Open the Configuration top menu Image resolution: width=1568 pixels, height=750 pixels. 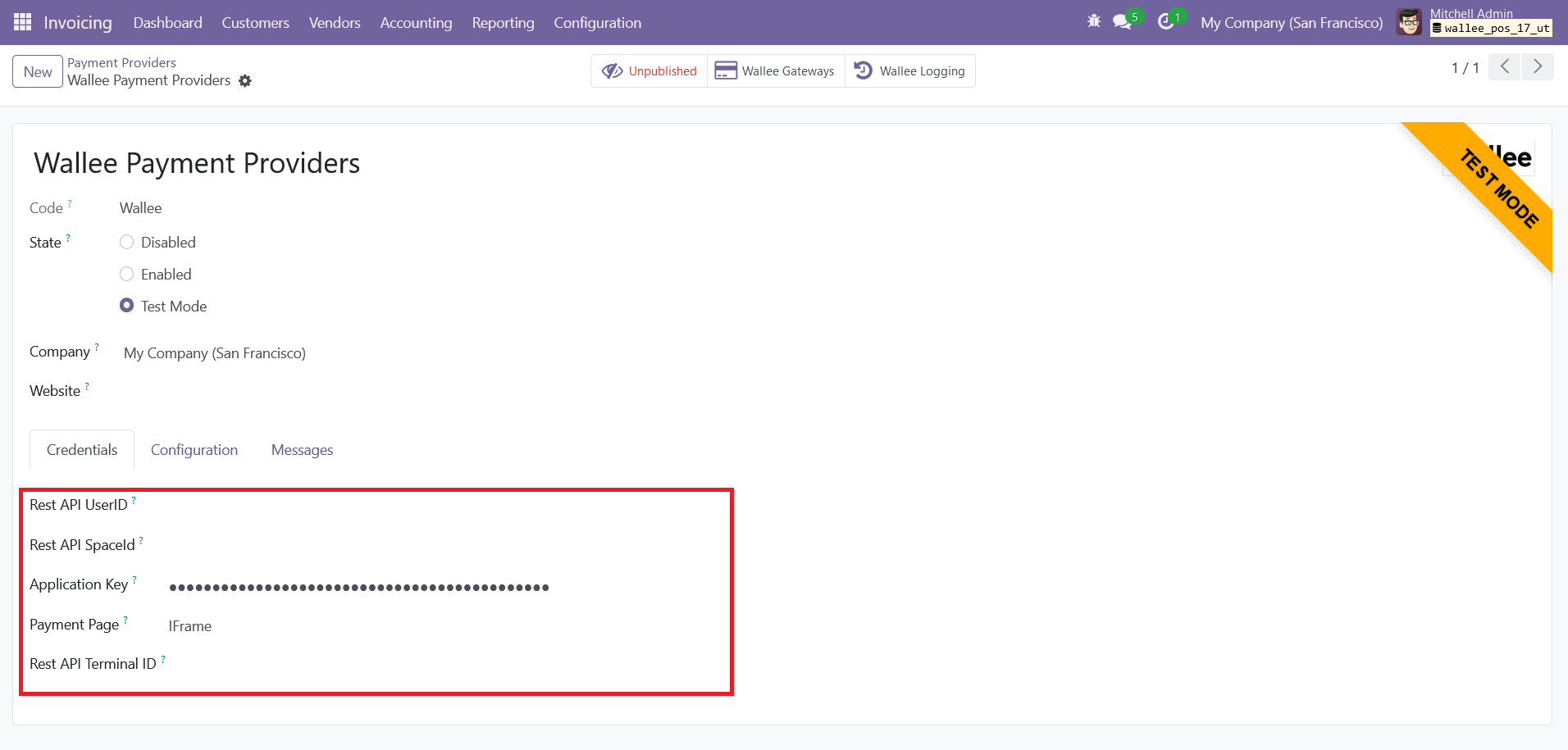pos(597,23)
